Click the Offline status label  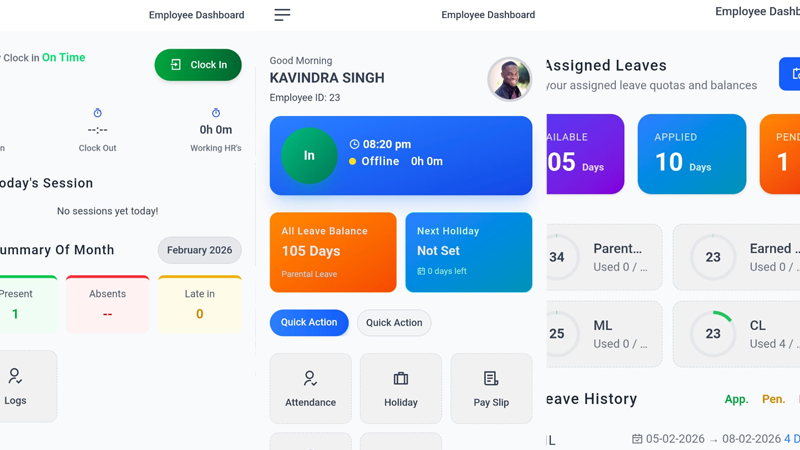coord(380,161)
